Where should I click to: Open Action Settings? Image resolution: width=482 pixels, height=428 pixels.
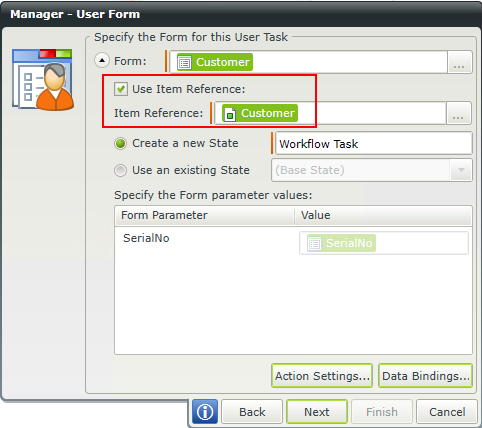pyautogui.click(x=322, y=376)
